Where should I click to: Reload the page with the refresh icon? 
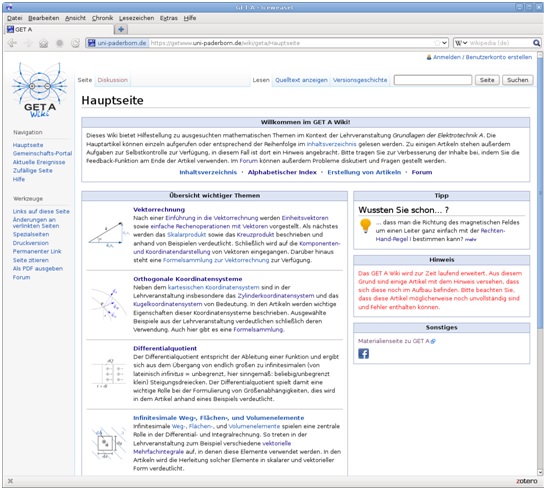(x=75, y=43)
